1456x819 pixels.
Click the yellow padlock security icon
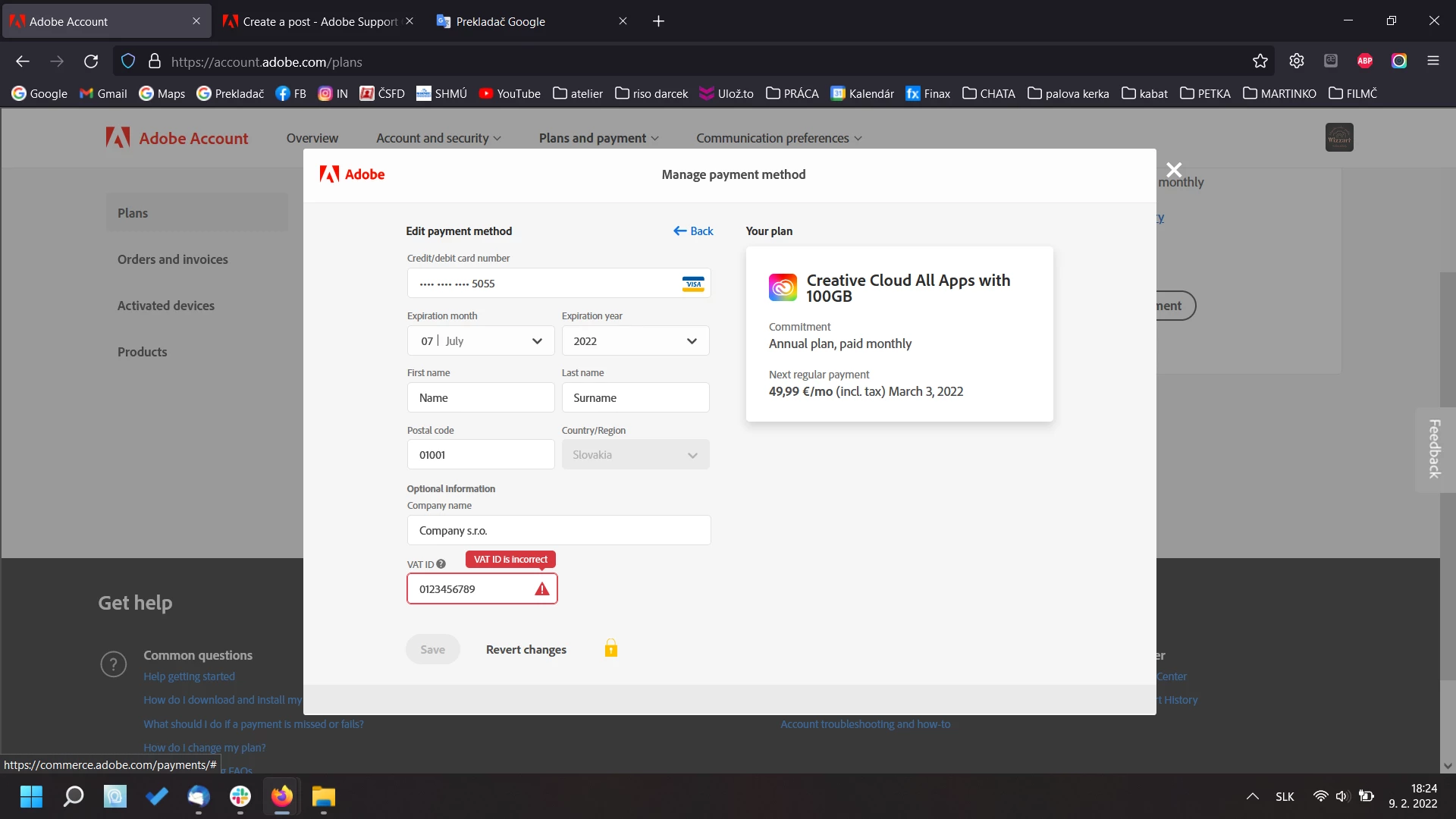pyautogui.click(x=610, y=648)
